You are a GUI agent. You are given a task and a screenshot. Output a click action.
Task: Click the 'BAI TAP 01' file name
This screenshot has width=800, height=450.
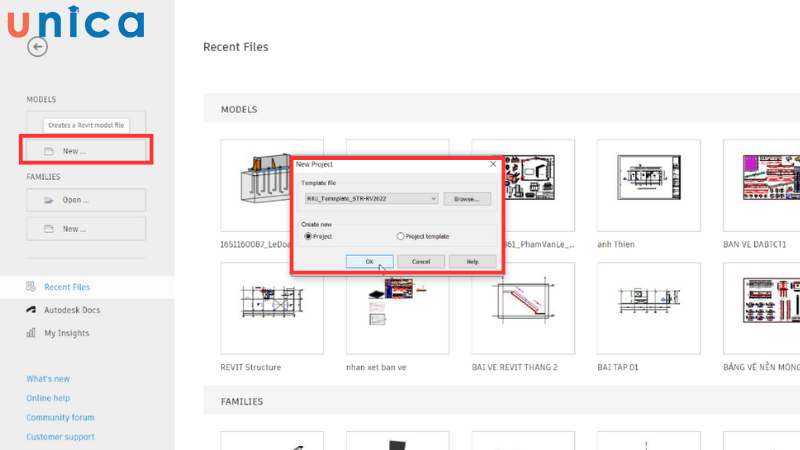[x=617, y=367]
